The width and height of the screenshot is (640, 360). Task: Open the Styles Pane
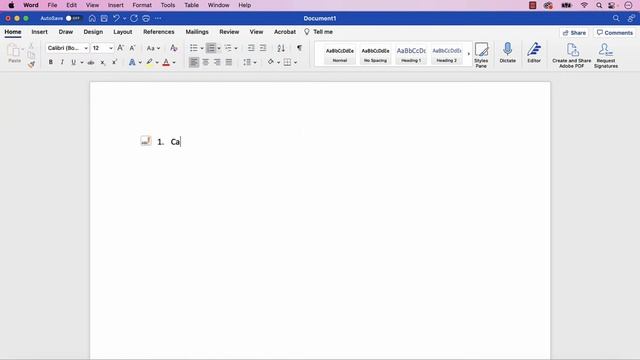[x=481, y=55]
